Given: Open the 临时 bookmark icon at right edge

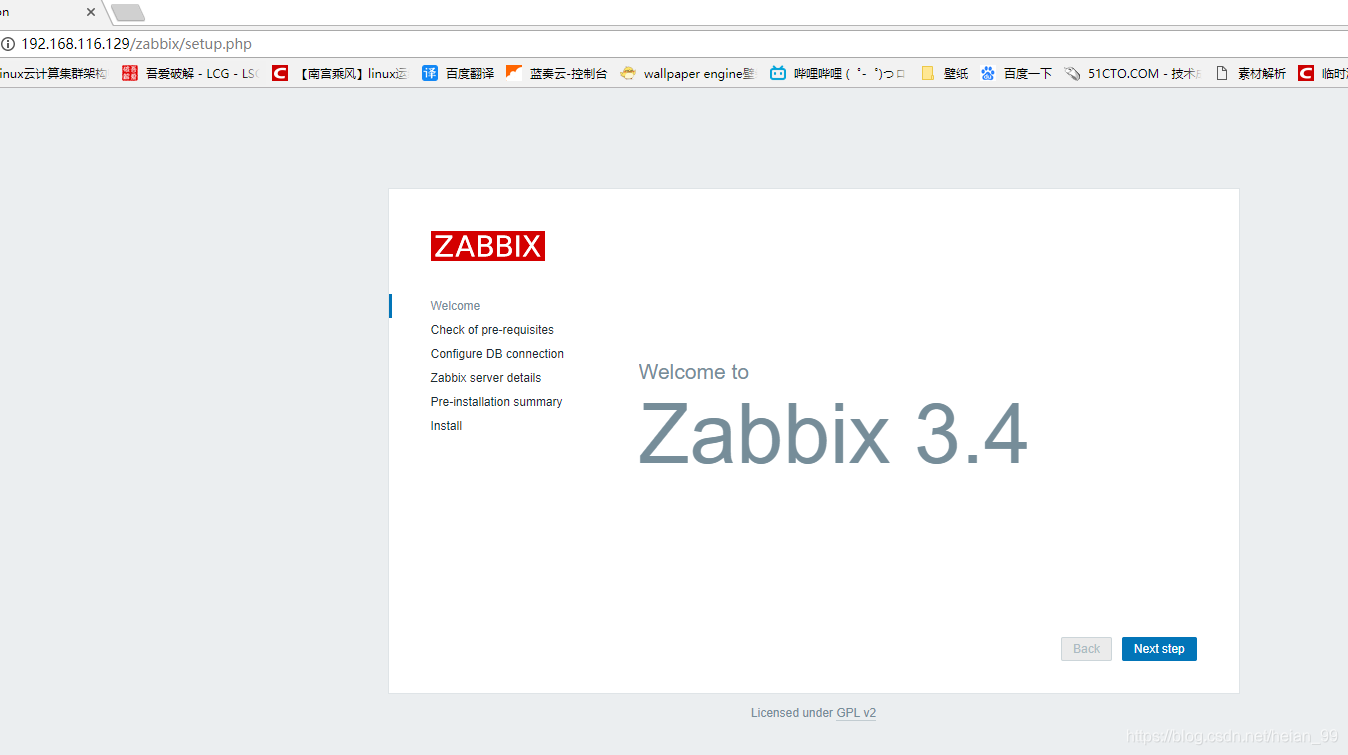Looking at the screenshot, I should (1306, 73).
